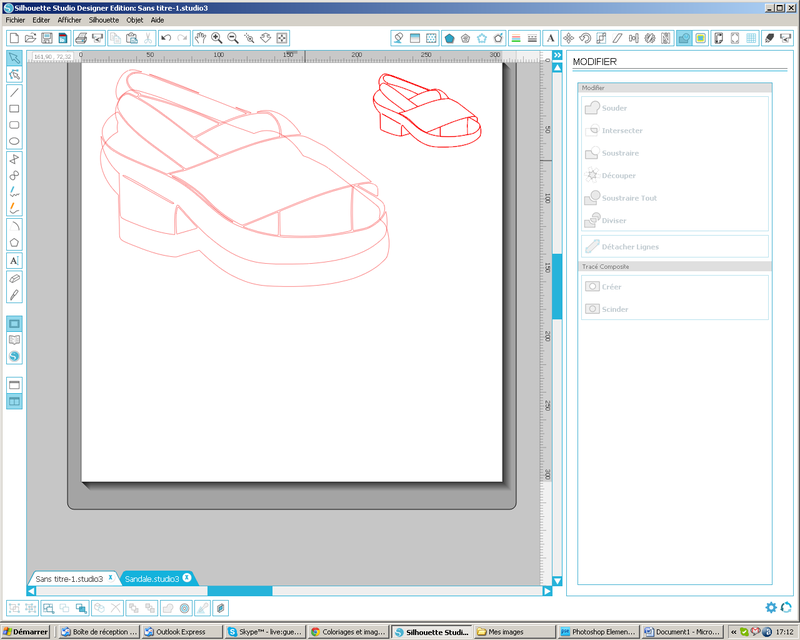Viewport: 800px width, 640px height.
Task: Undo the last action
Action: [166, 38]
